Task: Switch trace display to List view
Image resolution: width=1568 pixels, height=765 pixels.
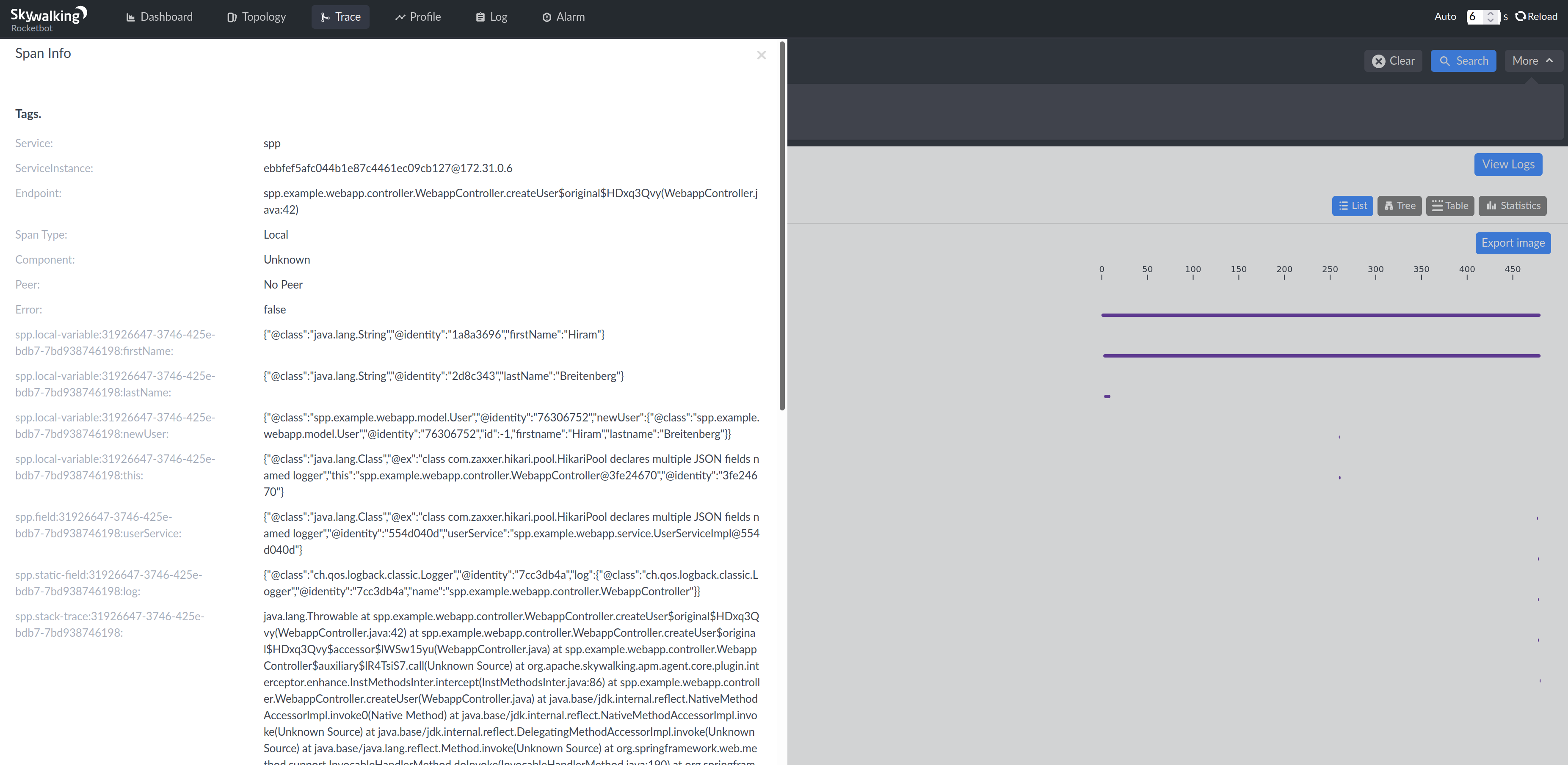Action: coord(1352,206)
